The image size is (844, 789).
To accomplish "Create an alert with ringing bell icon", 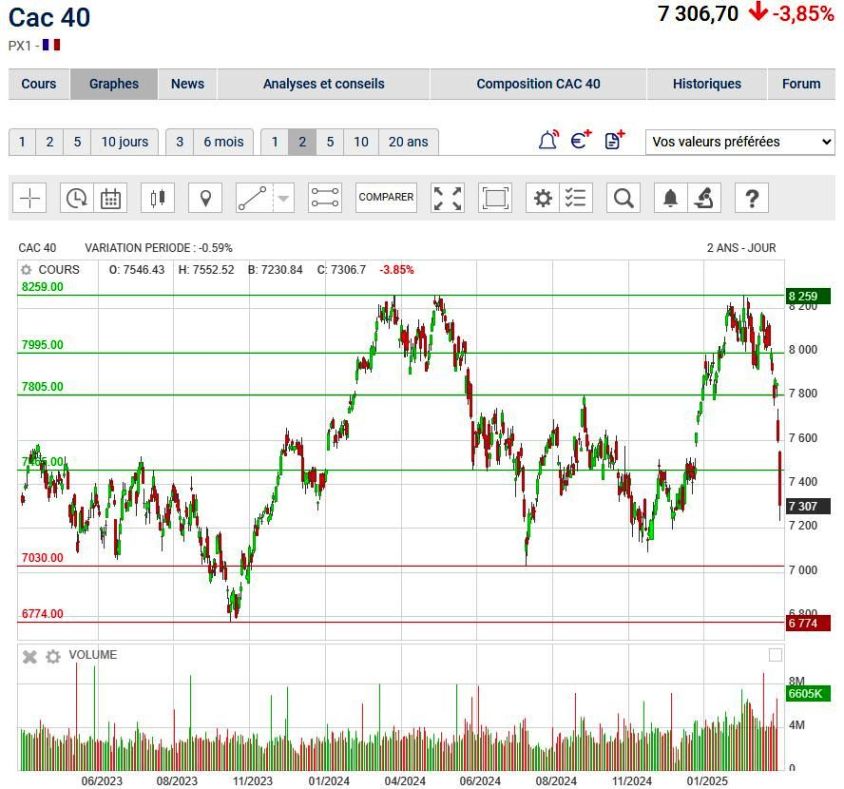I will (548, 140).
